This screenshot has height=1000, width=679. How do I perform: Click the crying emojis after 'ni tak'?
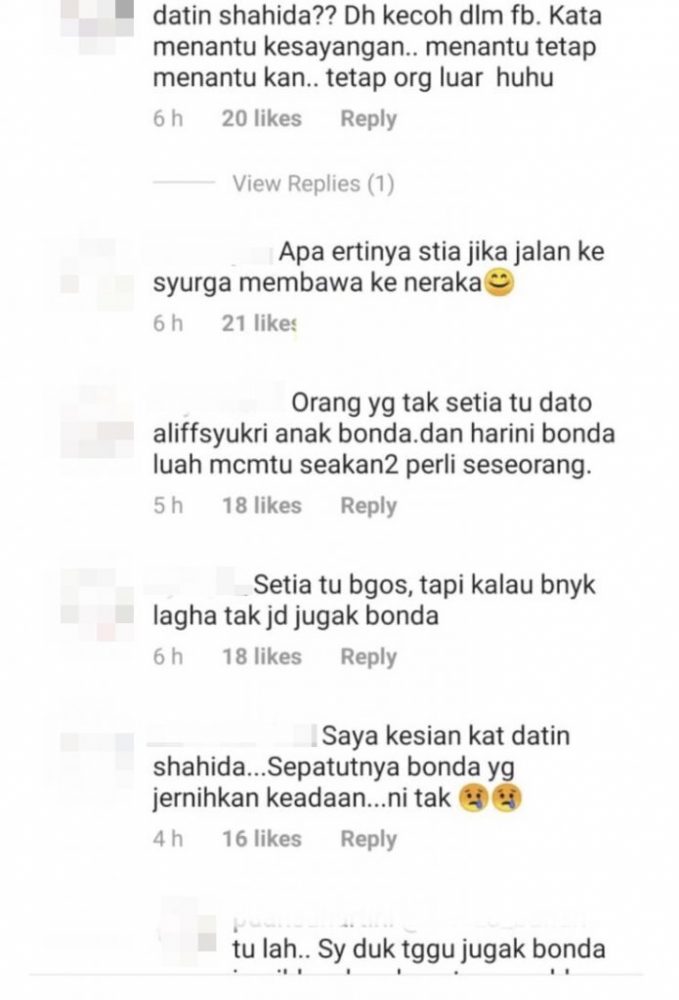point(490,797)
